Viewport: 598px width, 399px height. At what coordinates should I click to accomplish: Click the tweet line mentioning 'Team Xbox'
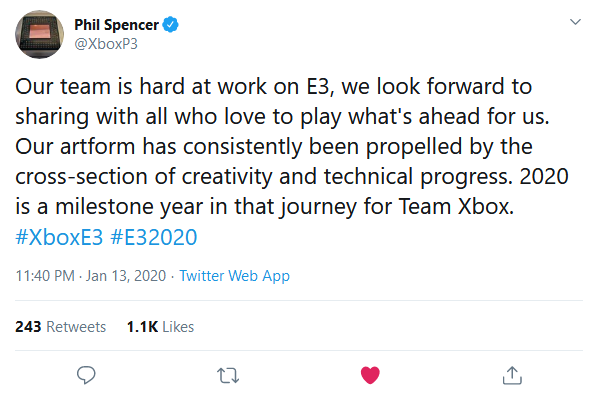pos(265,207)
